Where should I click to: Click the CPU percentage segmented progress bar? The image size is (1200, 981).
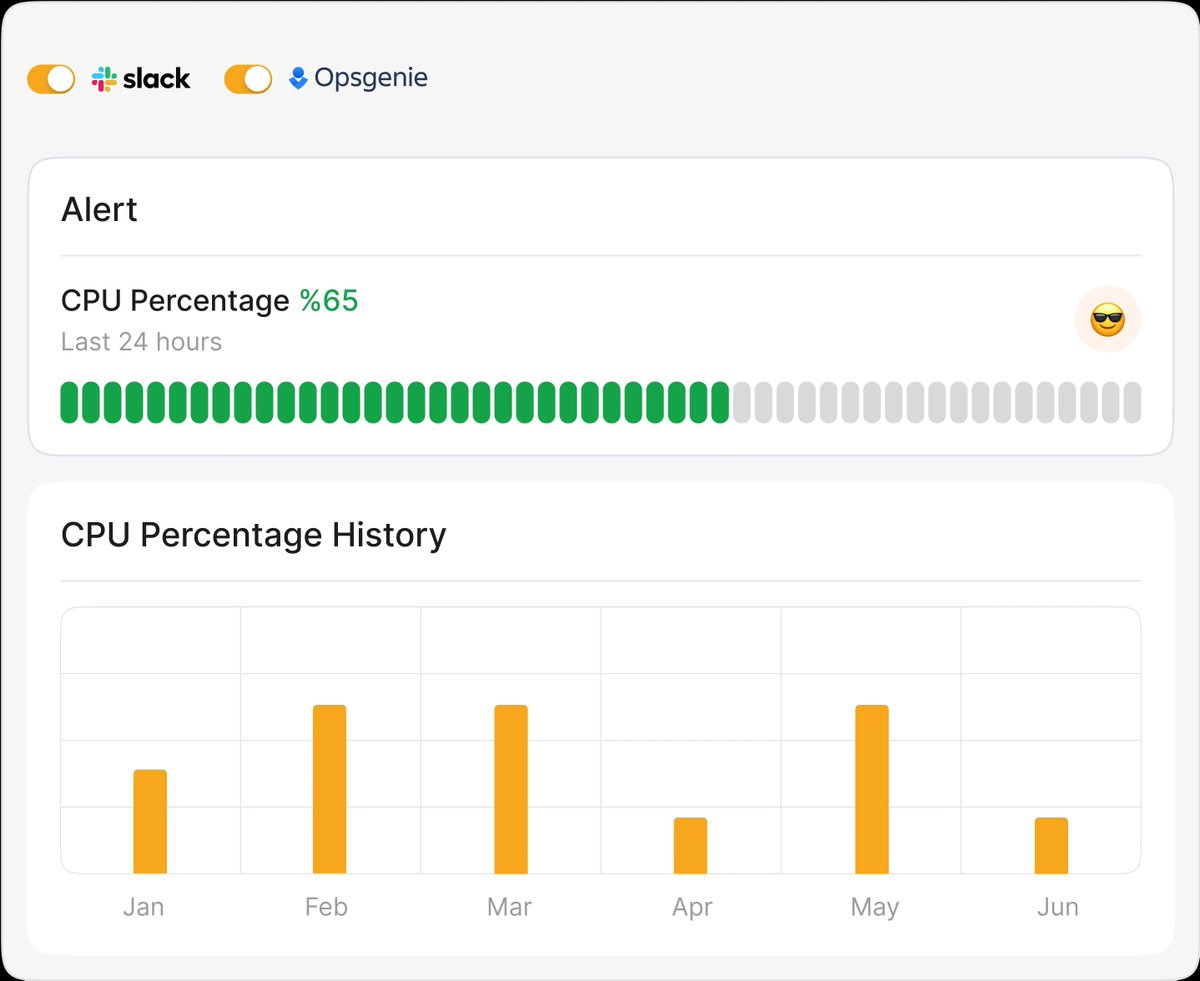pyautogui.click(x=600, y=402)
